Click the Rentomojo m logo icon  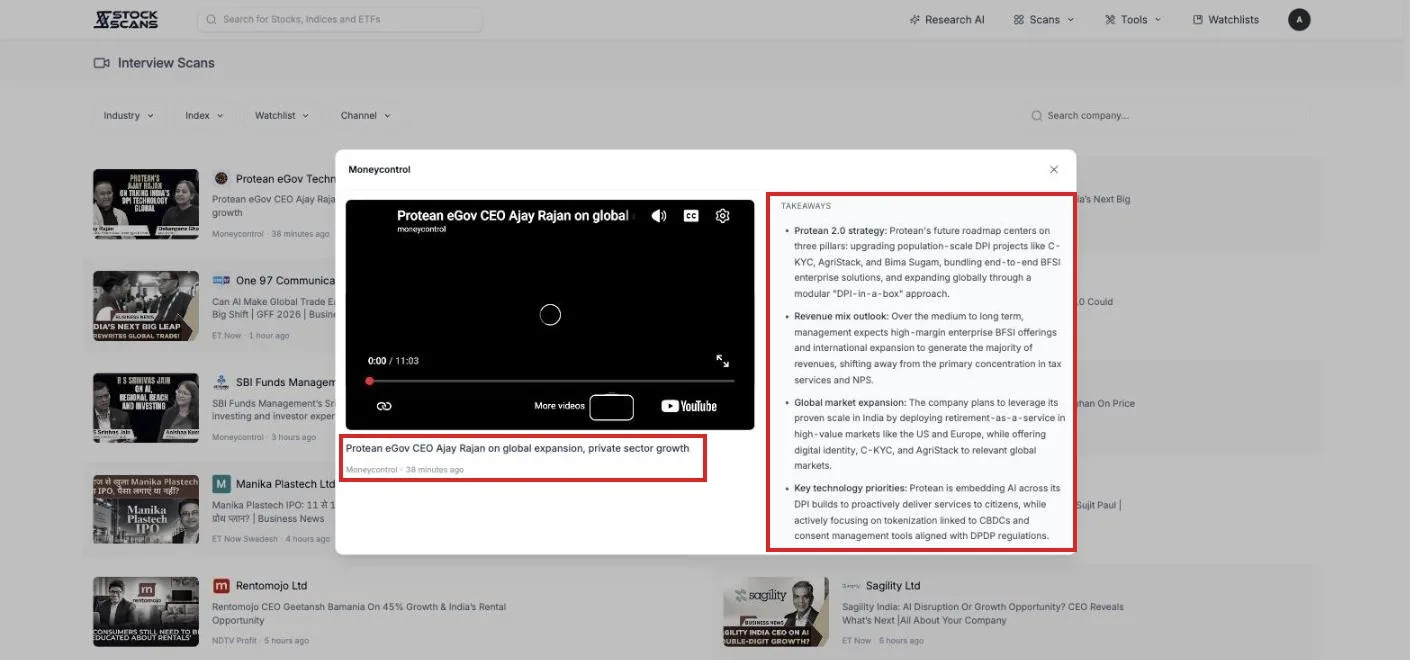coord(221,586)
